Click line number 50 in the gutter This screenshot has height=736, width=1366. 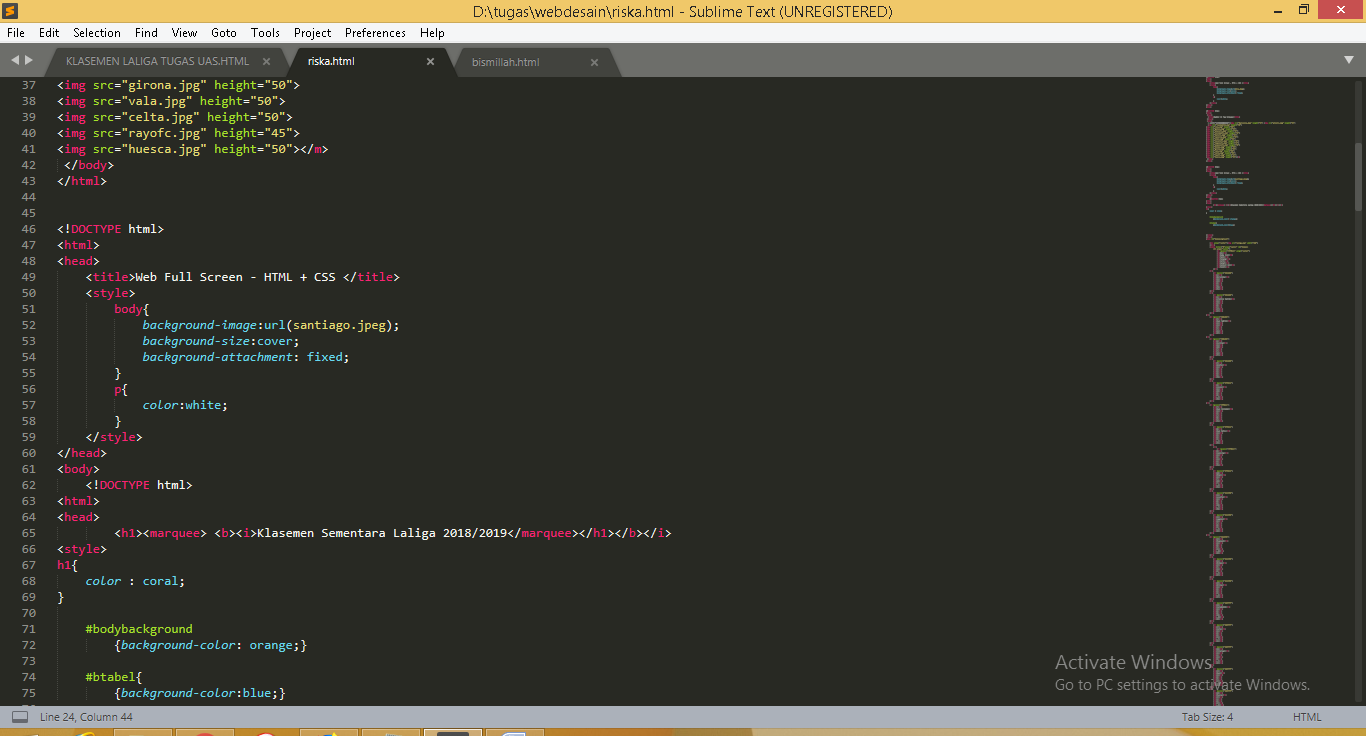[x=28, y=293]
